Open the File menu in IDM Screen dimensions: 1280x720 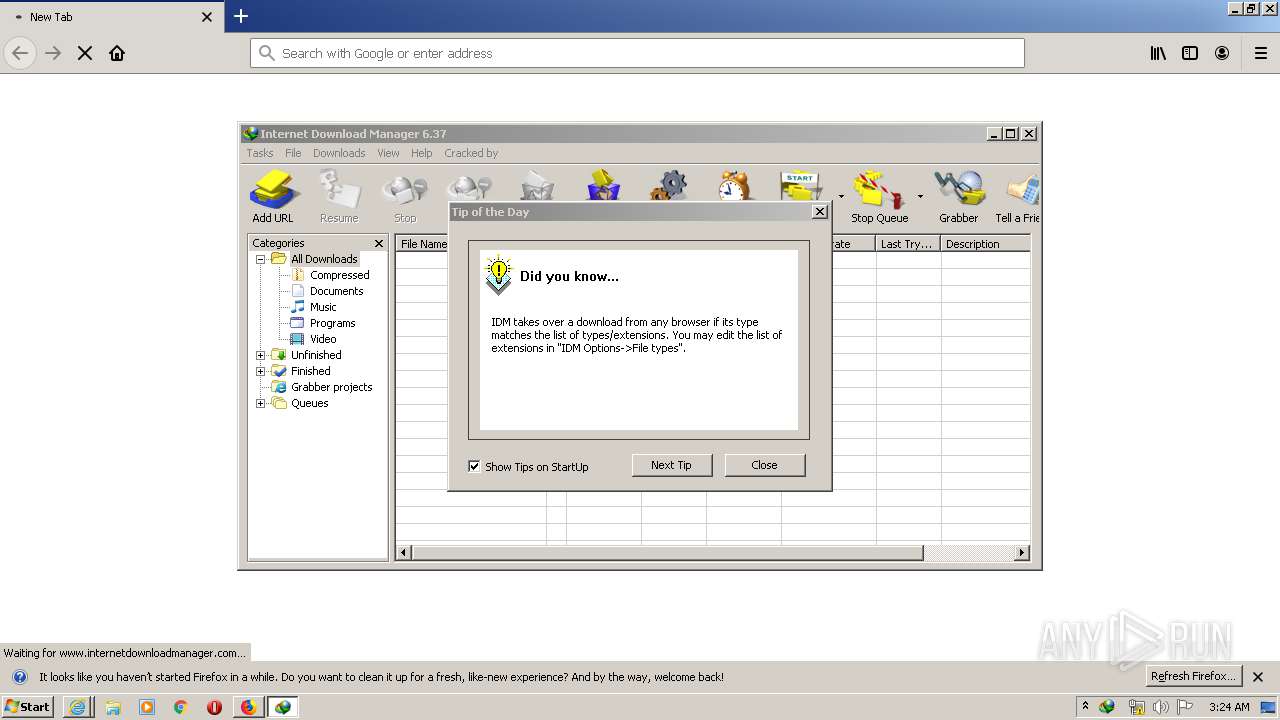pos(293,153)
